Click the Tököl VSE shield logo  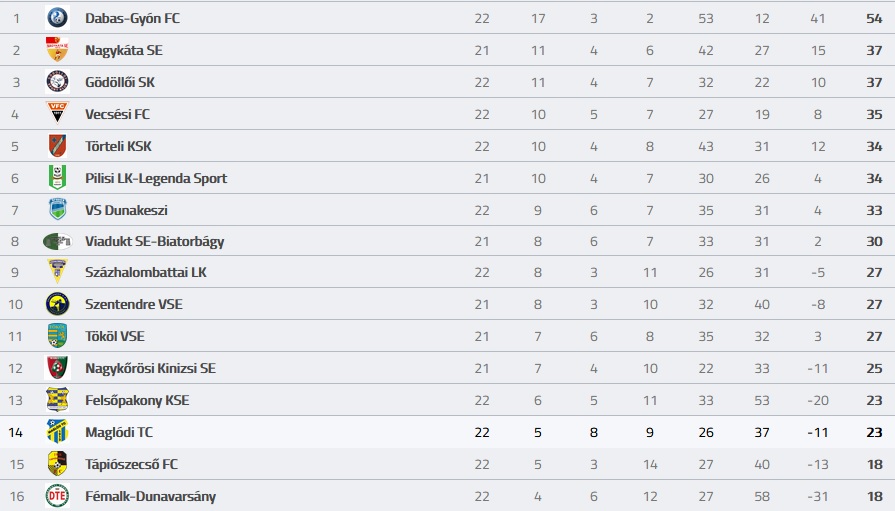[57, 336]
